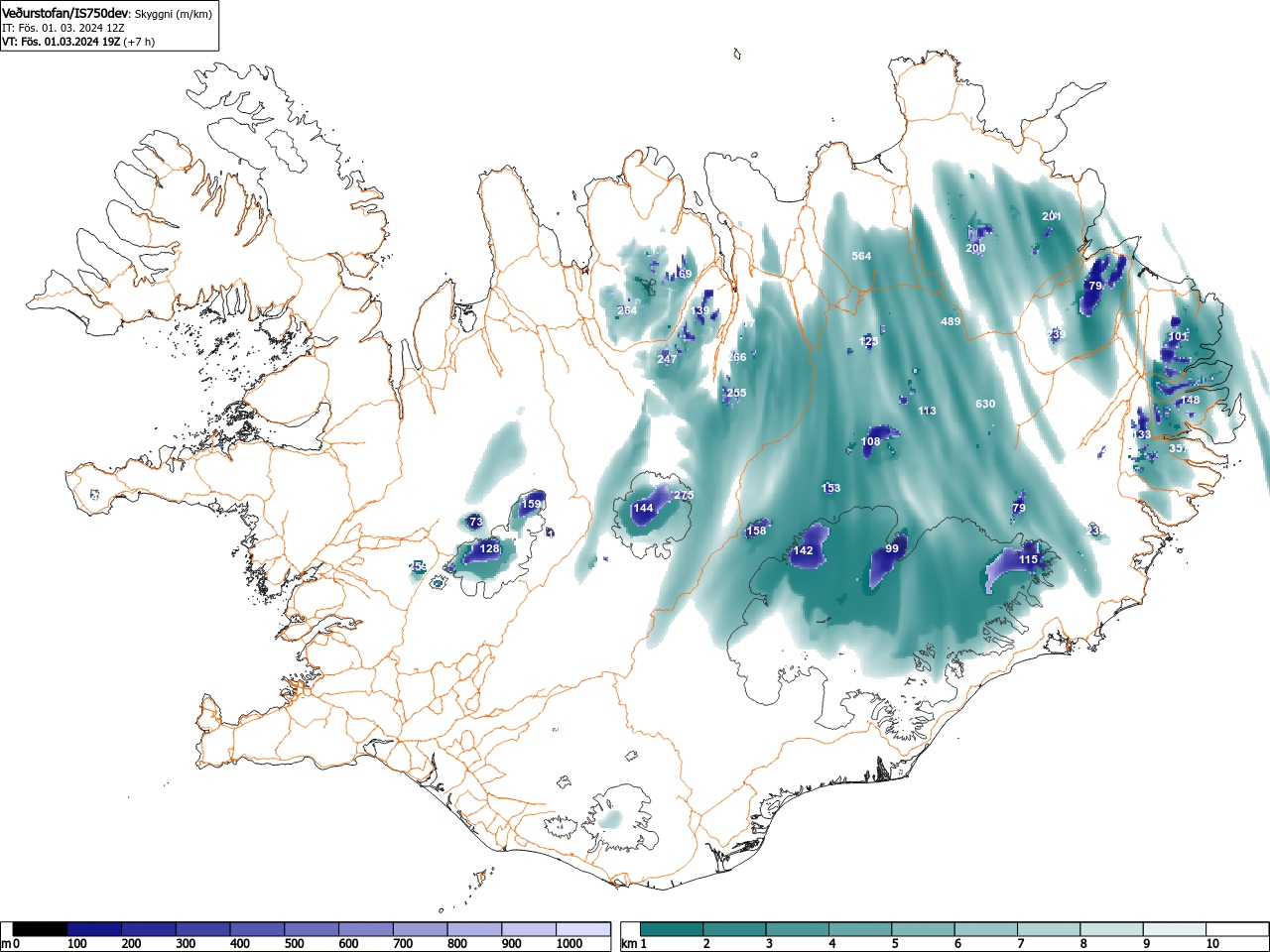Click the '10' tick label on km legend
The width and height of the screenshot is (1270, 952).
point(1212,944)
